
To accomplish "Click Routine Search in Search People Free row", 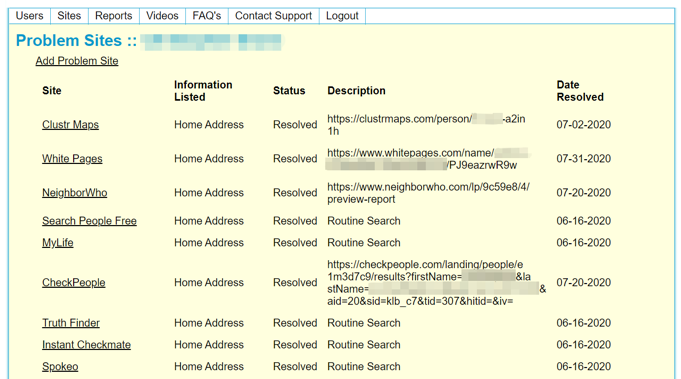I will [x=364, y=221].
